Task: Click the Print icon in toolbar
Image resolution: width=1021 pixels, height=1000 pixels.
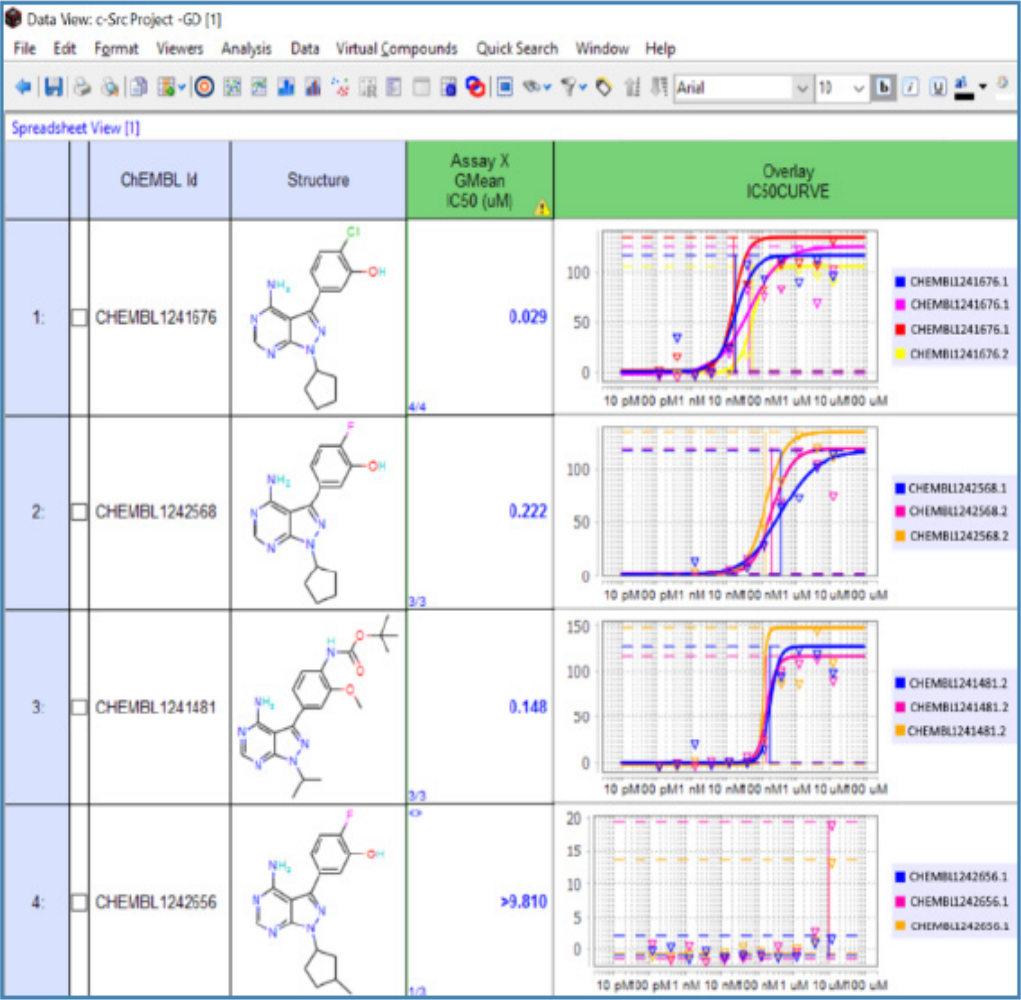Action: click(82, 87)
